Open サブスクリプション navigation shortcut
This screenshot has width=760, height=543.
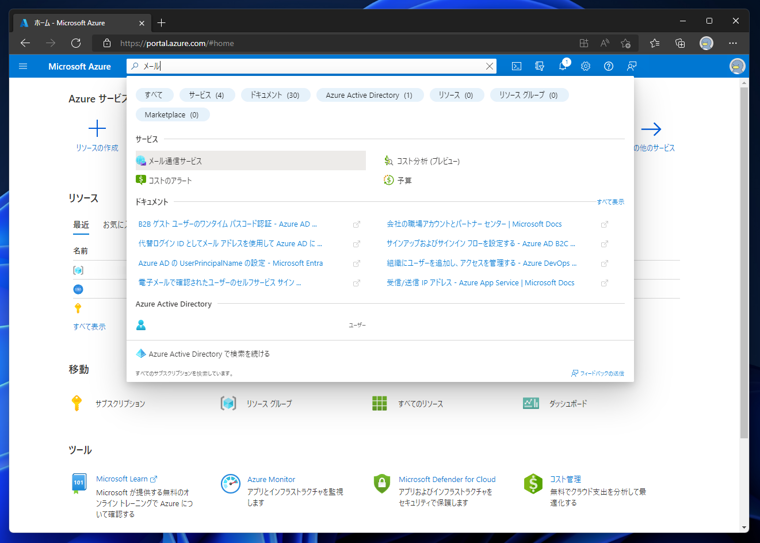[x=108, y=403]
